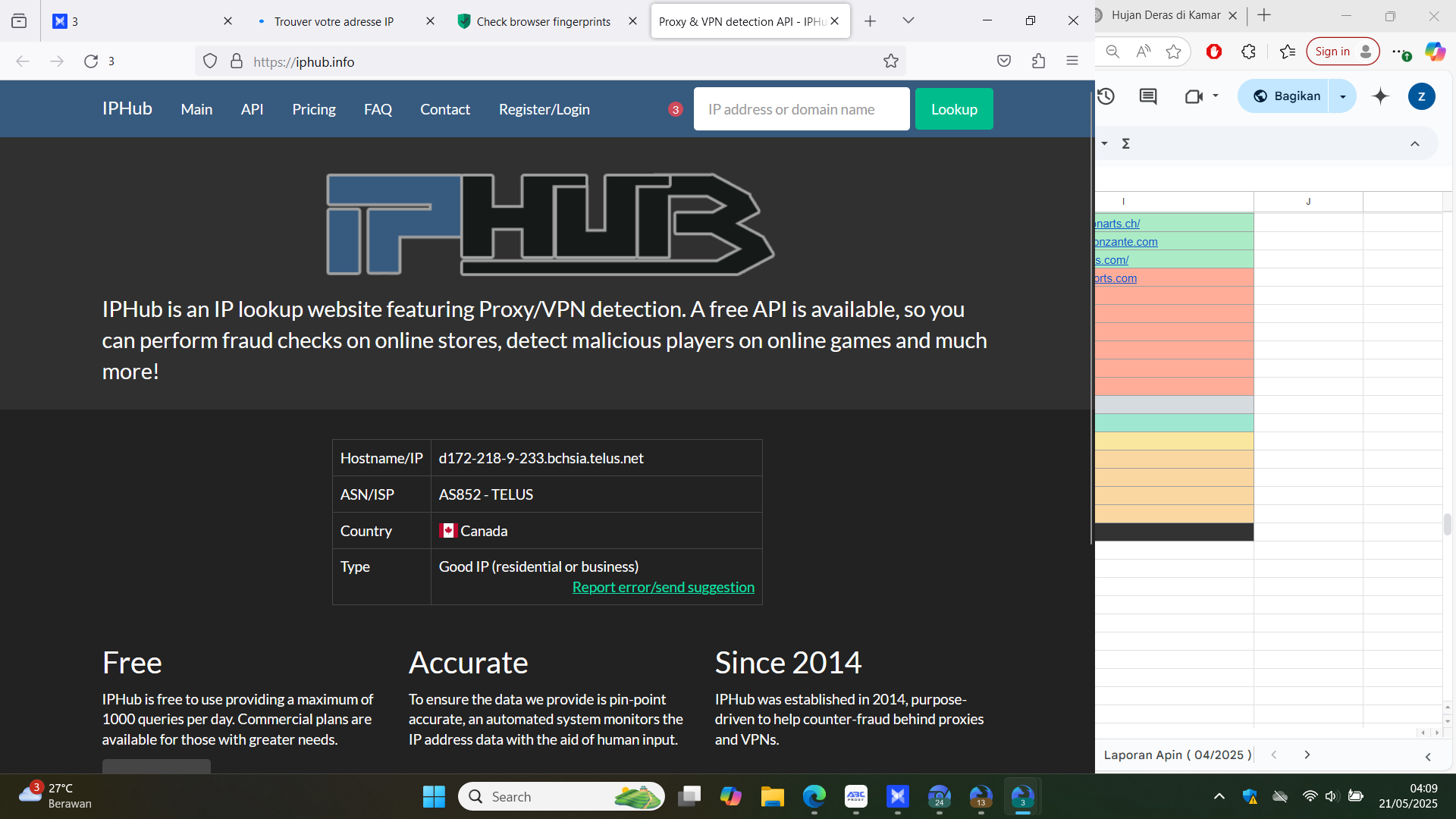Open the Save to Pocket icon
1456x819 pixels.
[x=1004, y=61]
